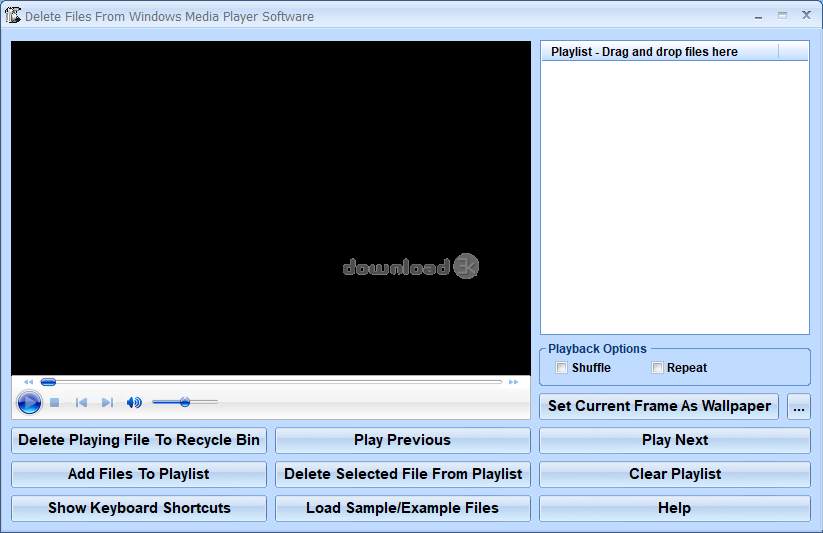The height and width of the screenshot is (533, 823).
Task: Rewind using the double-arrow icon beside seek bar
Action: 28,382
